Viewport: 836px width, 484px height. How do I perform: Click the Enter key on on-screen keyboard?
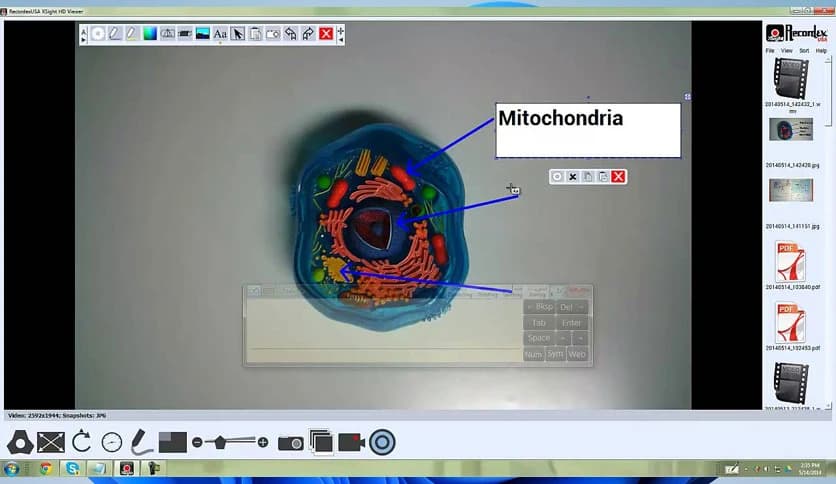click(x=572, y=323)
